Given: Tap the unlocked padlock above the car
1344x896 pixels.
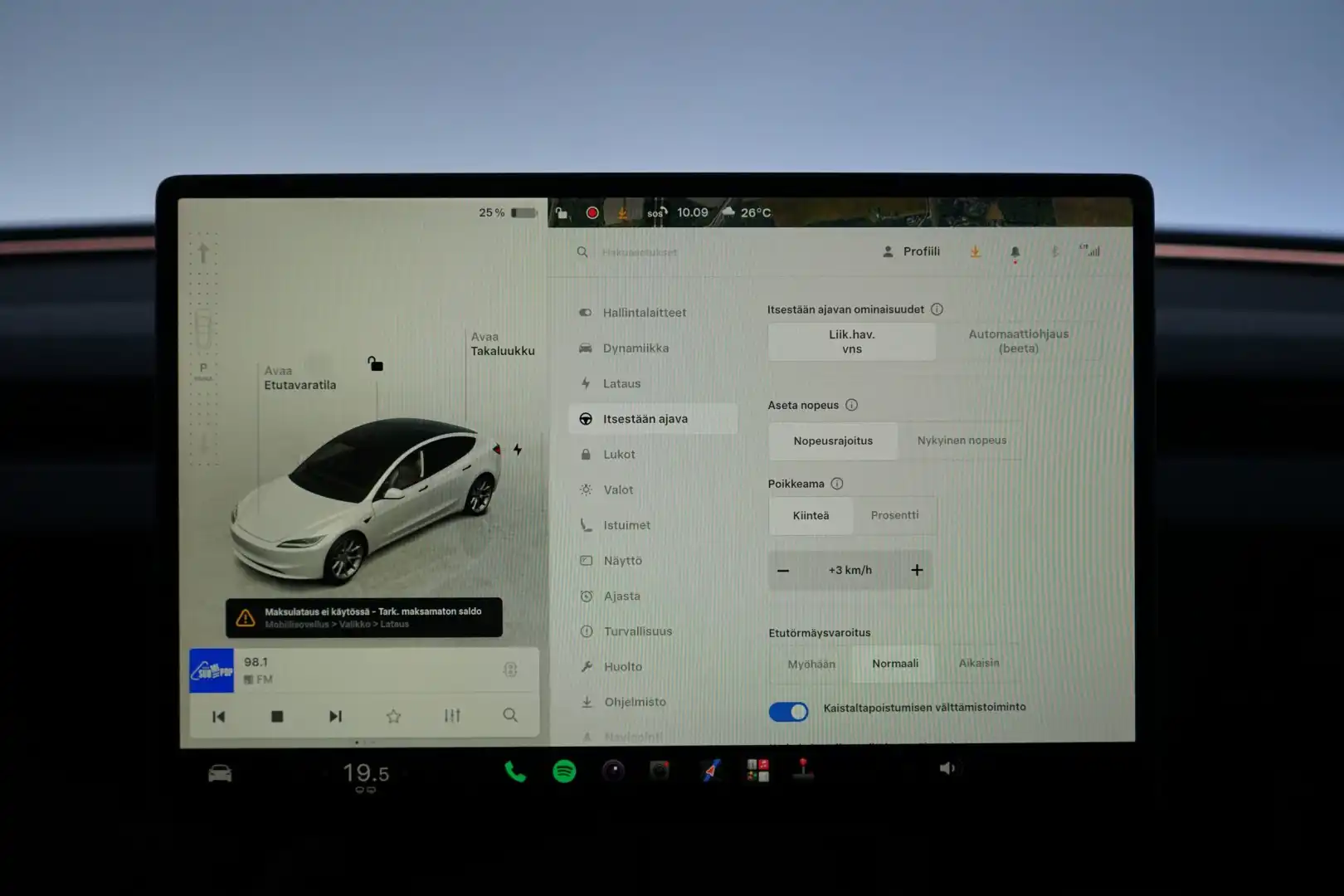Looking at the screenshot, I should coord(376,363).
